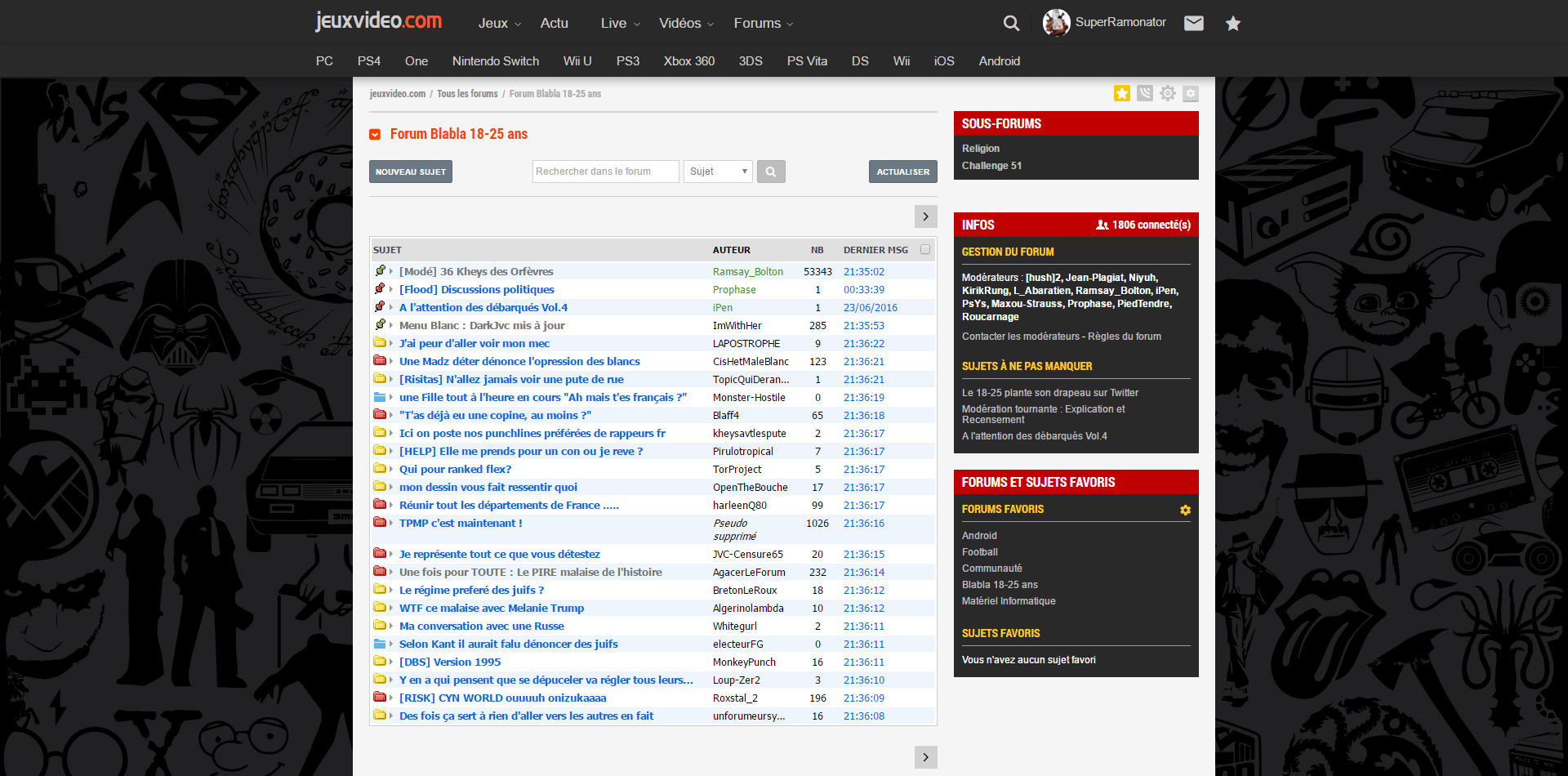The width and height of the screenshot is (1568, 776).
Task: Open the Sujet search type dropdown
Action: pos(718,172)
